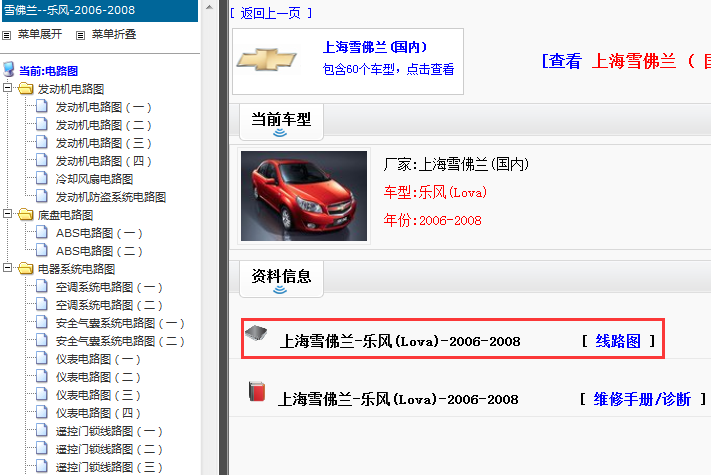Screen dimensions: 711x475
Task: Click page icon of 仪表电路图（三）
Action: point(42,394)
